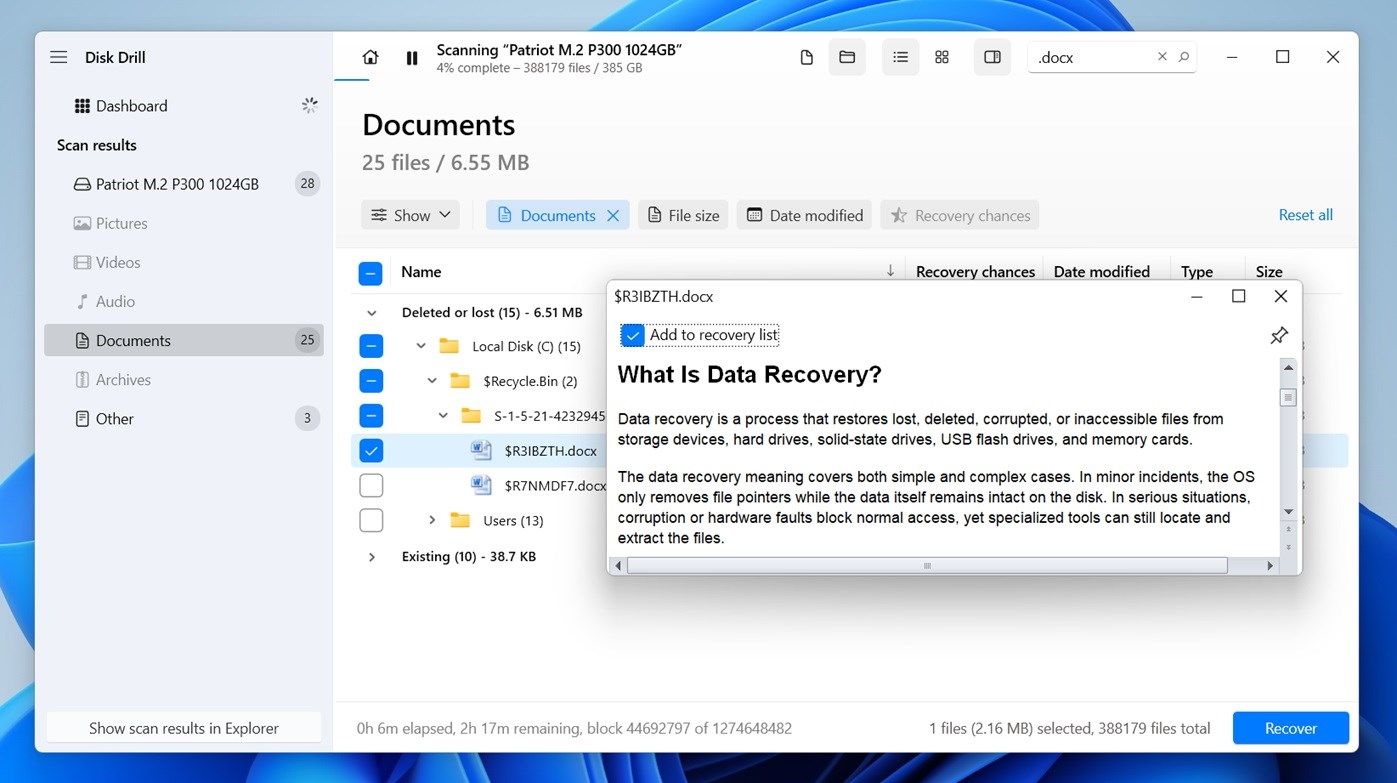Screen dimensions: 1397x783
Task: Click the Users folder icon
Action: pyautogui.click(x=460, y=520)
